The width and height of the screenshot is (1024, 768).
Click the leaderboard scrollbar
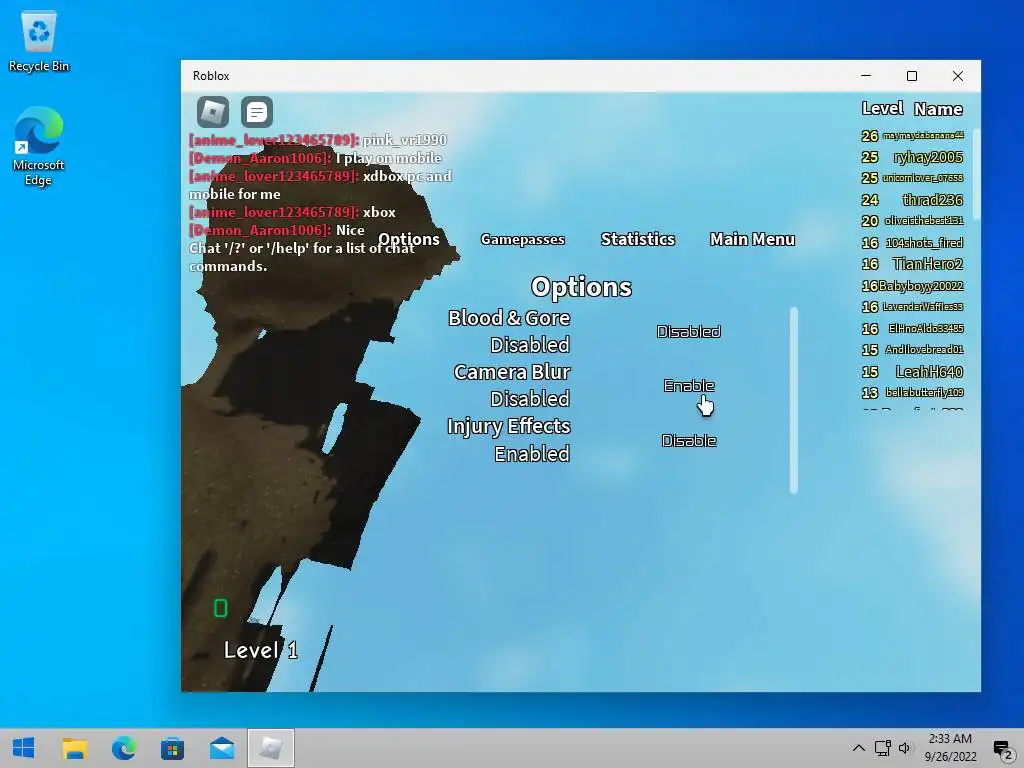(x=976, y=174)
